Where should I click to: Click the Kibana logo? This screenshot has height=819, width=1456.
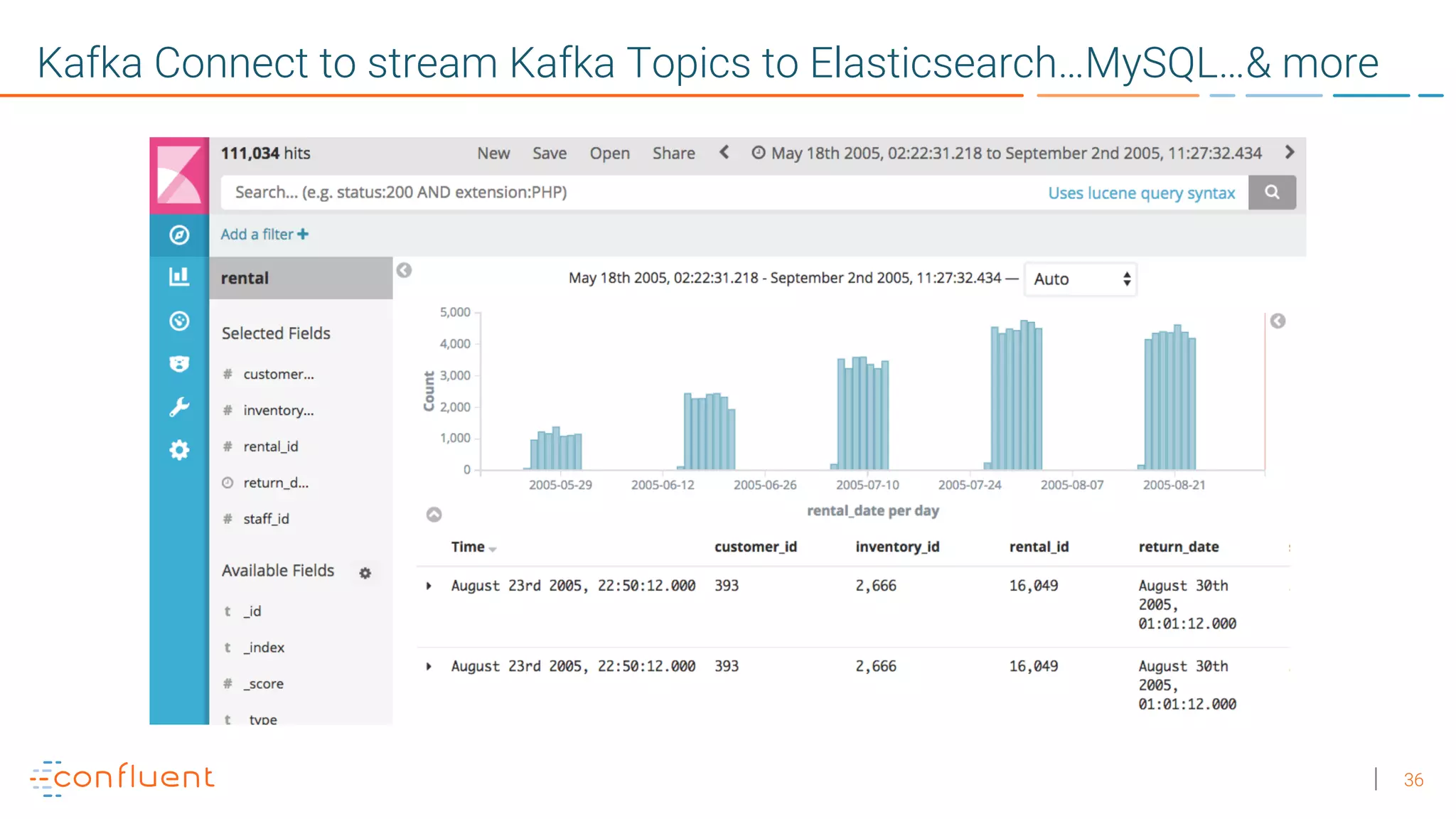coord(179,175)
